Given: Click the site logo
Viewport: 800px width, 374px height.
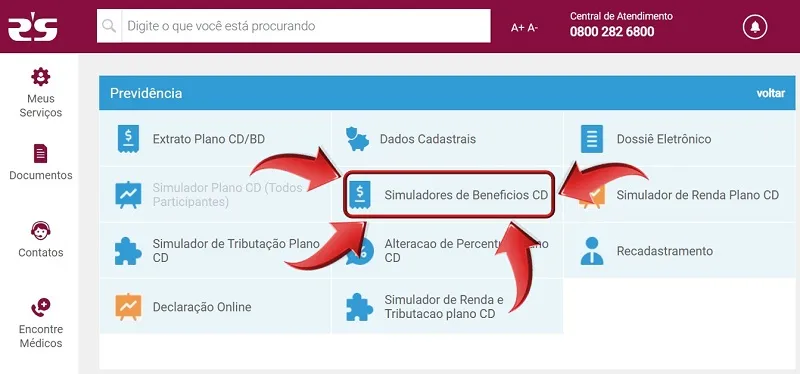Looking at the screenshot, I should [x=32, y=27].
